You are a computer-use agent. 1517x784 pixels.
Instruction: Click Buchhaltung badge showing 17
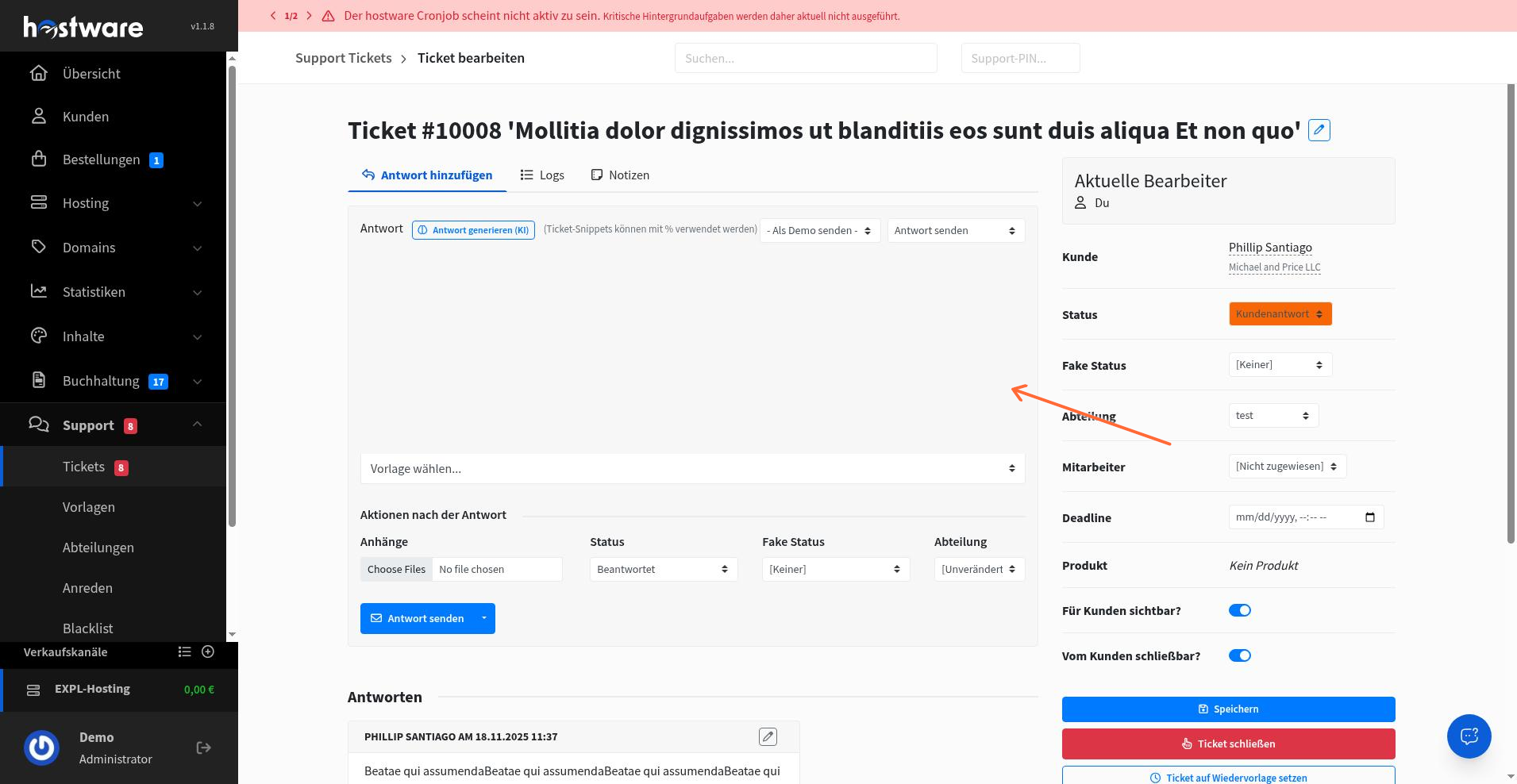(159, 382)
